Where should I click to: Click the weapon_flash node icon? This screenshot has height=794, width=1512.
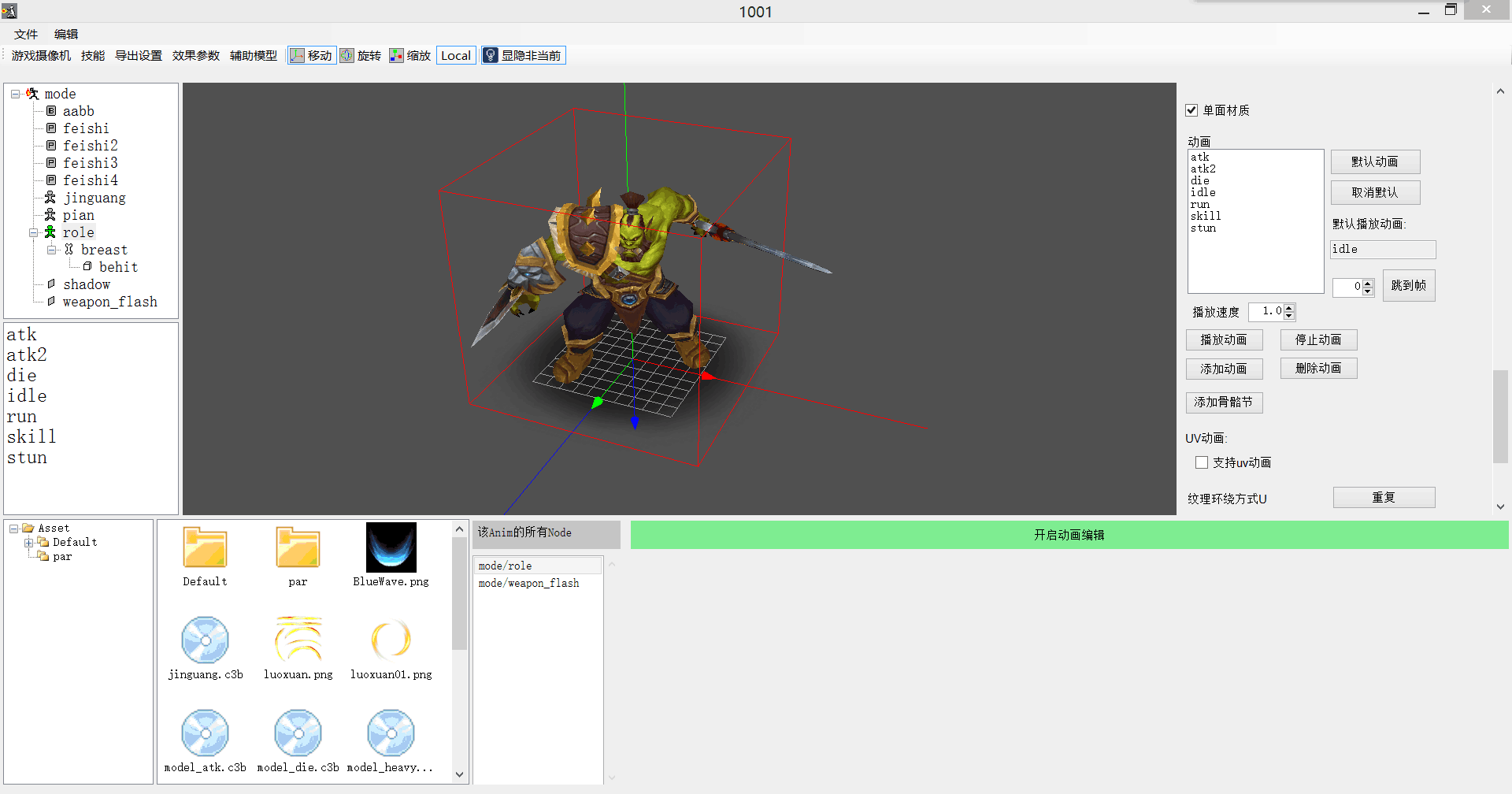coord(51,302)
